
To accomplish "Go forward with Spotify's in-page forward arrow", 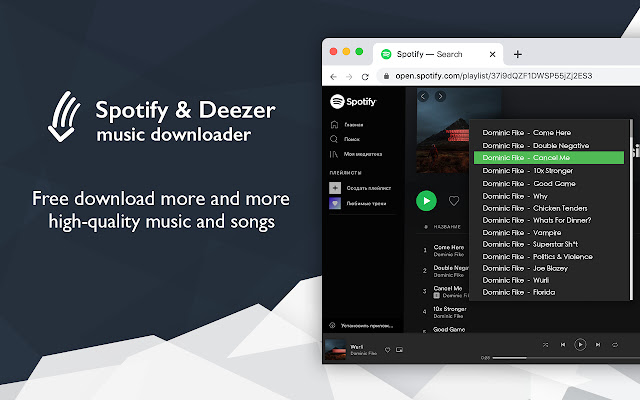I will coord(440,96).
